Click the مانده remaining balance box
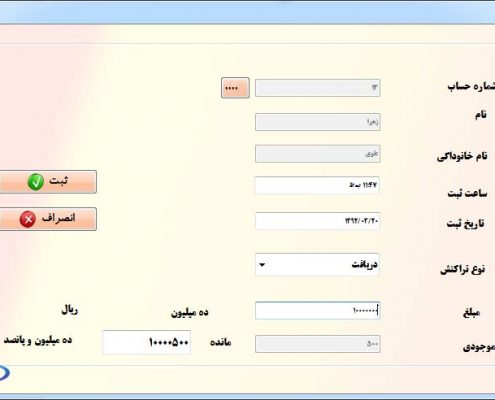Viewport: 495px width, 400px height. (x=147, y=342)
